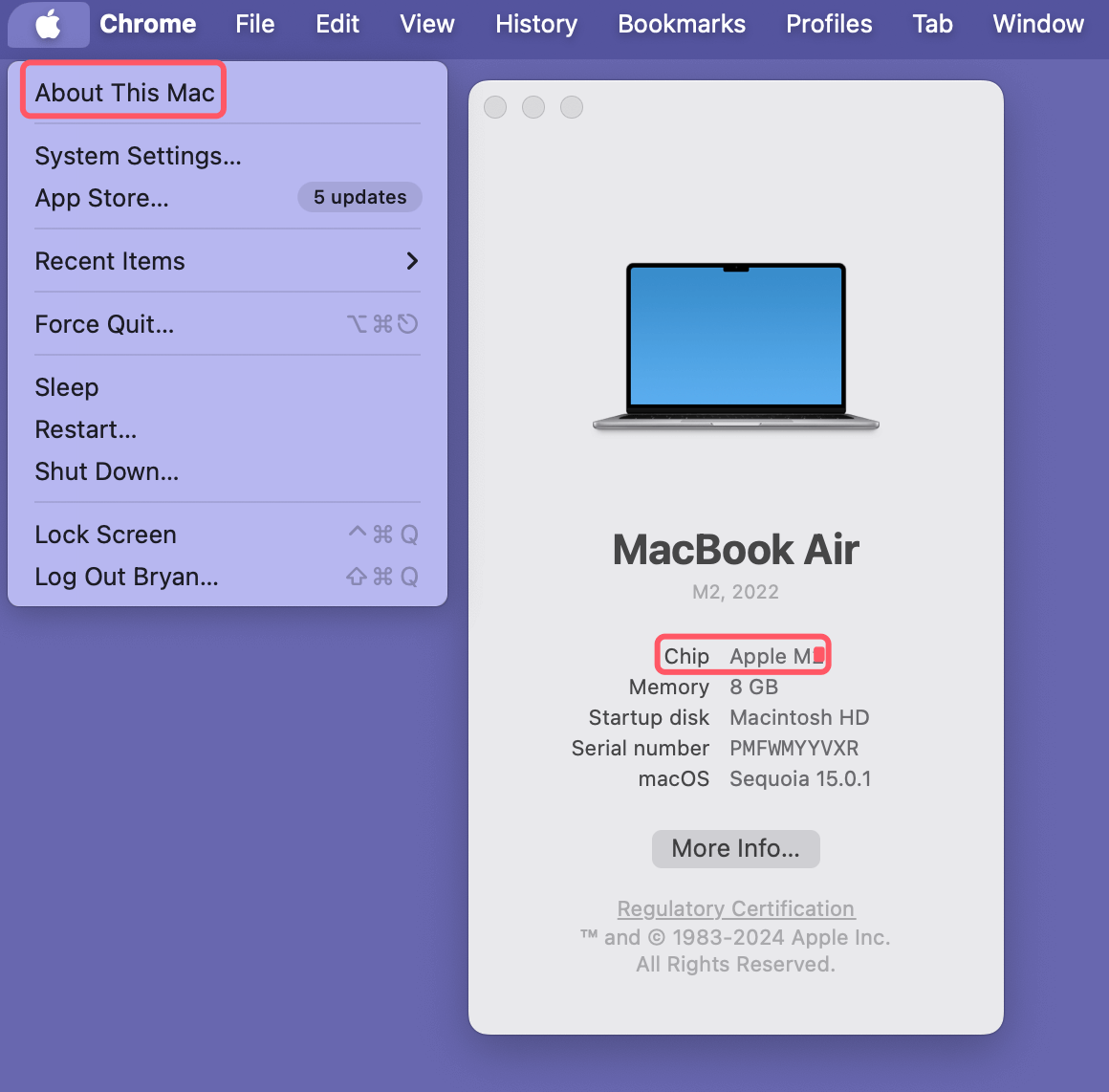Click the 5 updates badge
The image size is (1109, 1092).
pos(359,197)
